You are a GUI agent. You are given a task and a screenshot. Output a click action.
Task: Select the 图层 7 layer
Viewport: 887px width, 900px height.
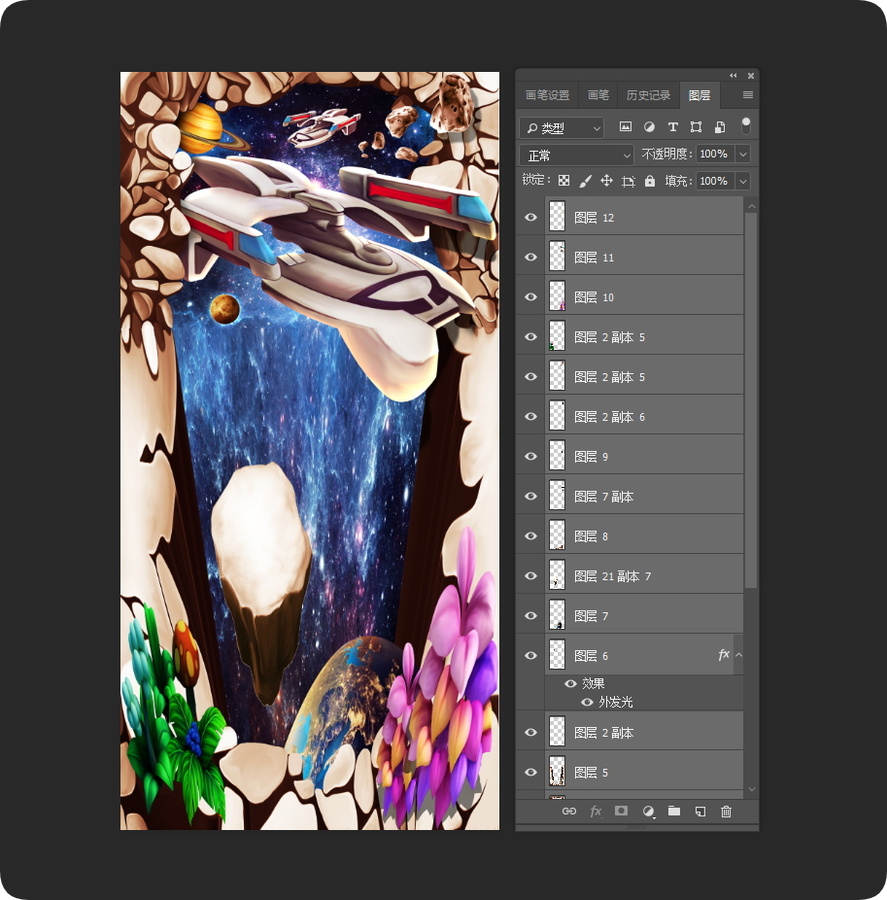pos(644,615)
